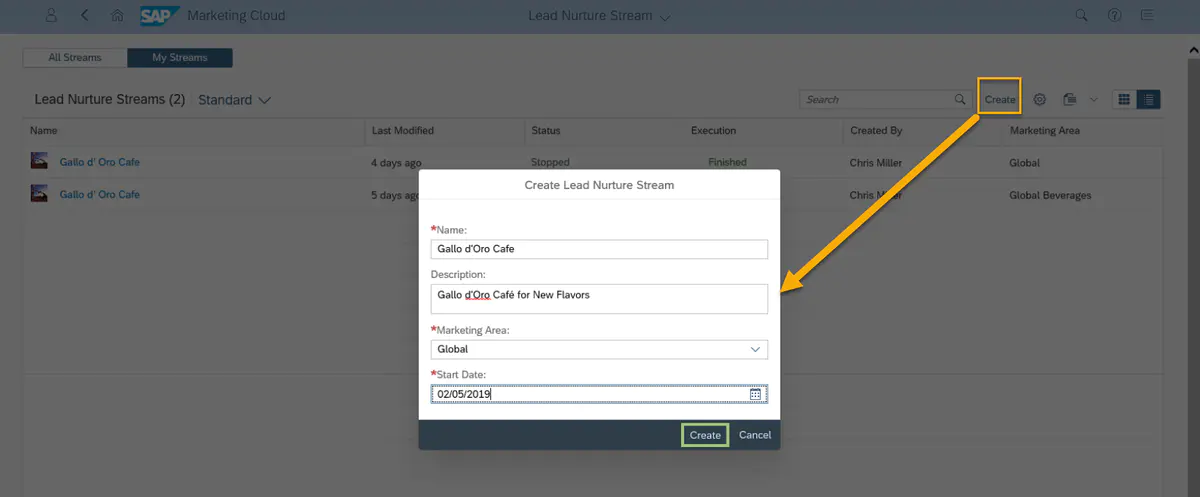
Task: Click the "Global Beverages" cell
Action: [x=1051, y=195]
